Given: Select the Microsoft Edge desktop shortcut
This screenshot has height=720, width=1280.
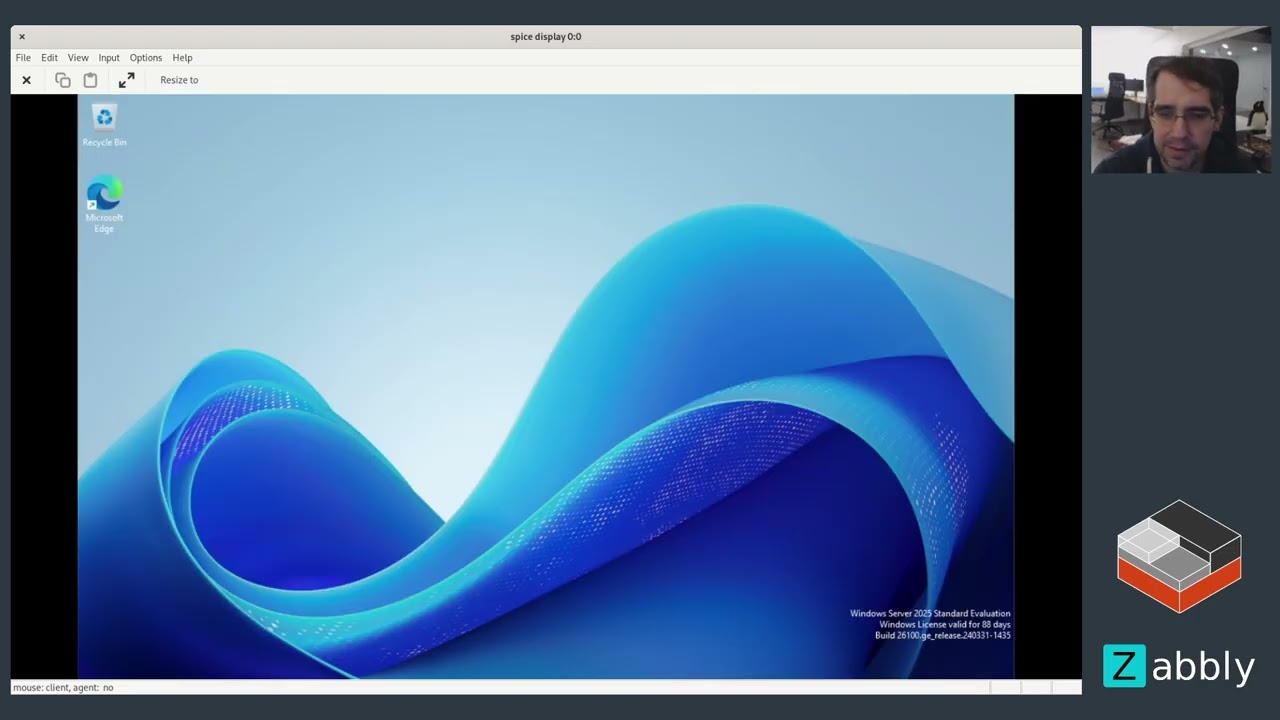Looking at the screenshot, I should (x=104, y=203).
